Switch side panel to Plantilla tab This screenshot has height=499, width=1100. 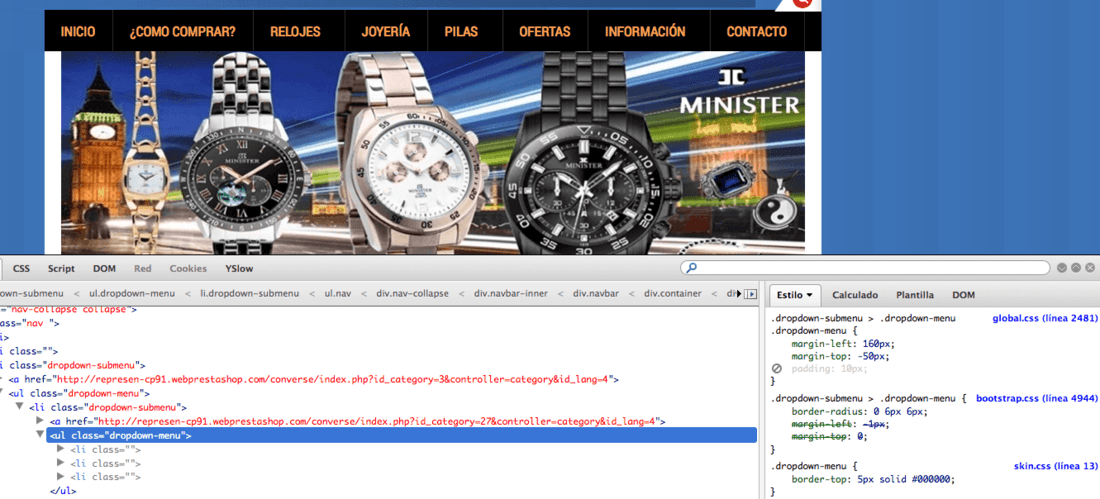[915, 295]
